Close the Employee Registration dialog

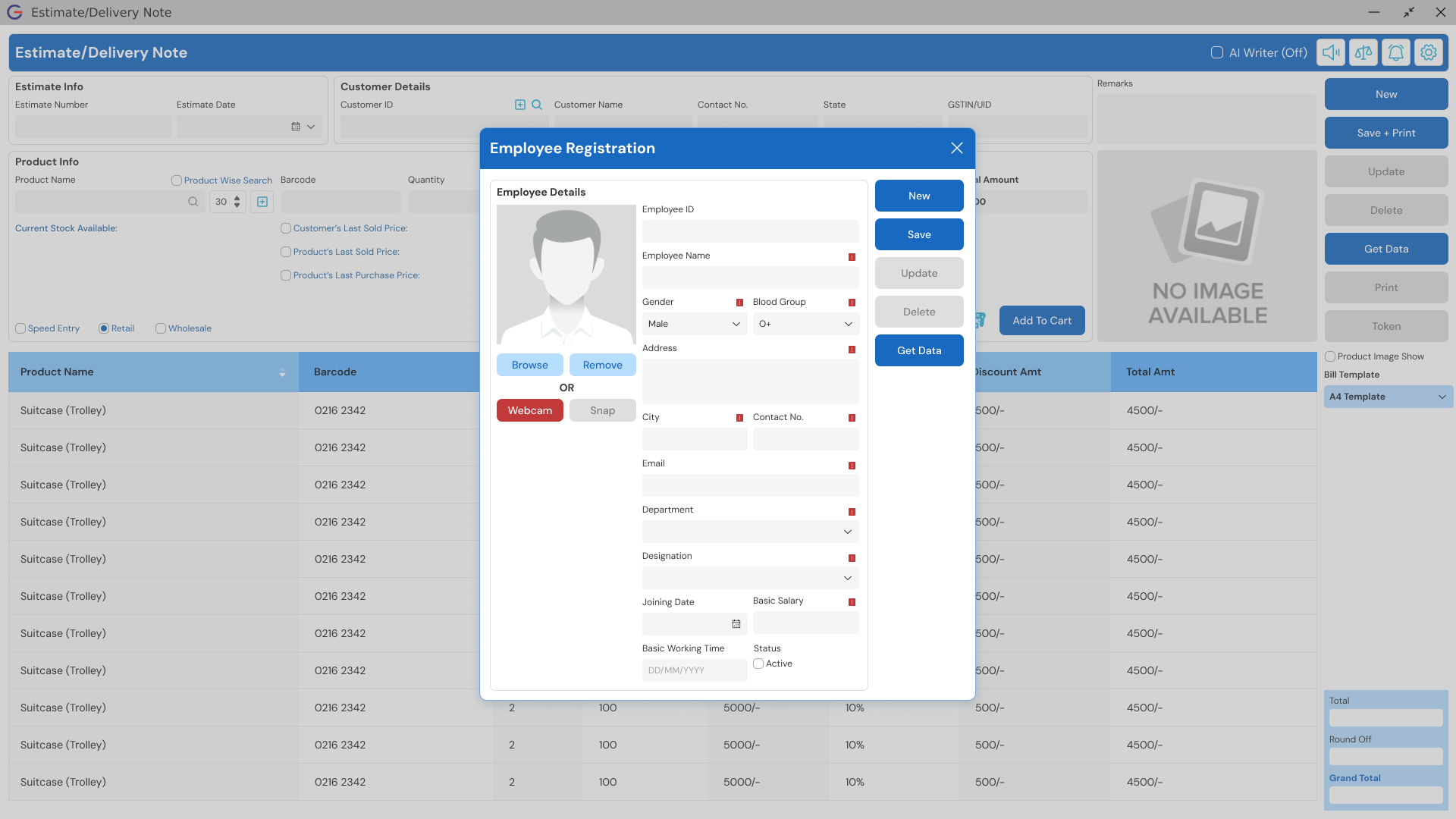click(x=956, y=149)
